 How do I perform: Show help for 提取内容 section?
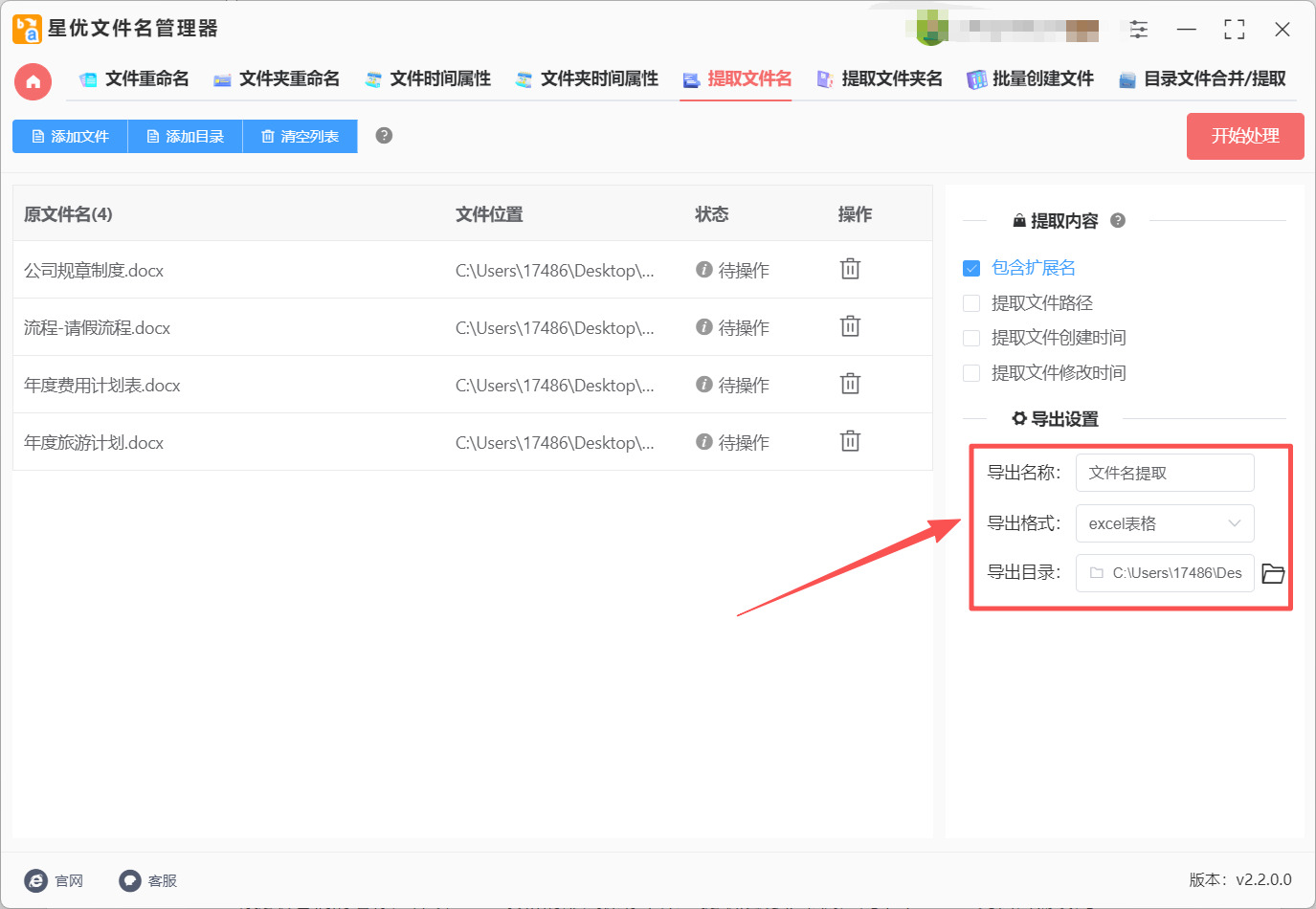click(x=1118, y=220)
